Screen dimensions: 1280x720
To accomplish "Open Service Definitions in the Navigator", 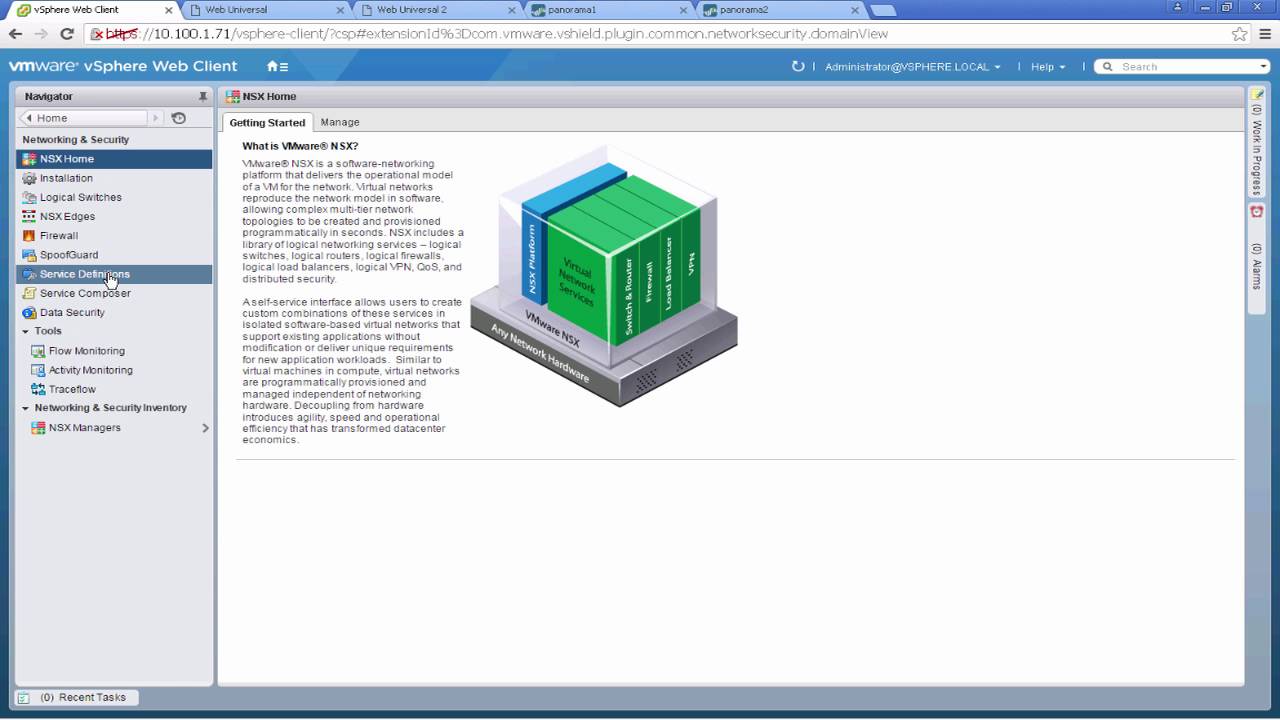I will (114, 274).
